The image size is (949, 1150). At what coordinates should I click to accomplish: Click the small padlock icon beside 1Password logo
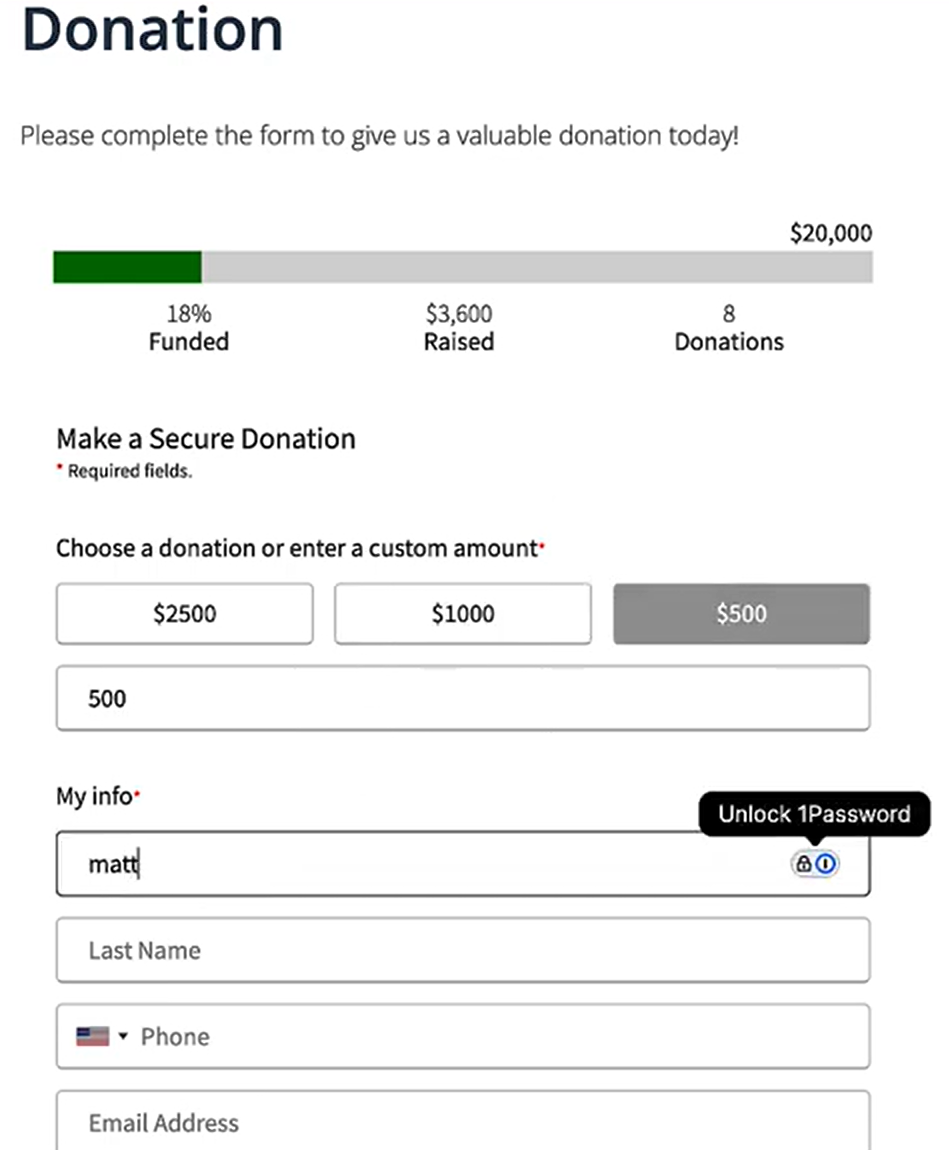[804, 864]
